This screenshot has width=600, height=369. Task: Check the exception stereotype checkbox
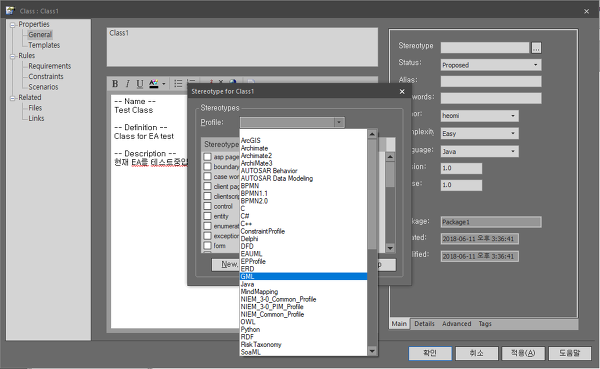pyautogui.click(x=207, y=236)
